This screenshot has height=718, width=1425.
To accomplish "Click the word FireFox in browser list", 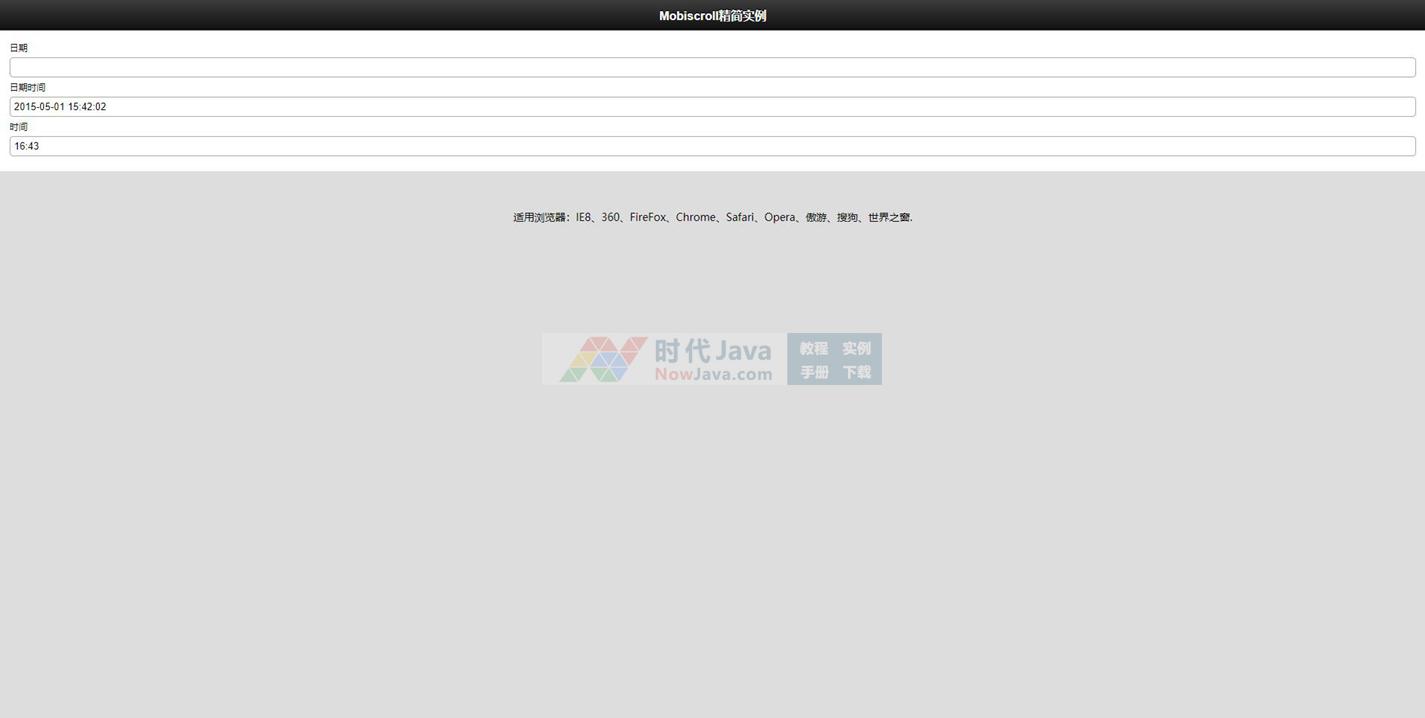I will pos(647,217).
